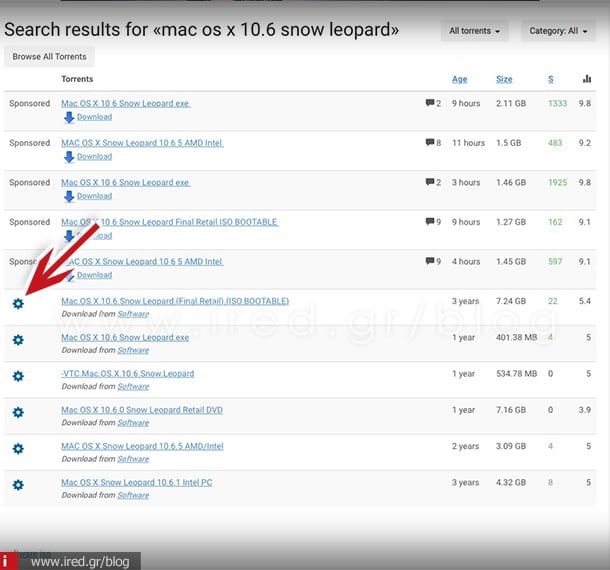Click gear icon for -VTC Mac OS X 10.6 row
This screenshot has height=570, width=610.
(x=18, y=376)
